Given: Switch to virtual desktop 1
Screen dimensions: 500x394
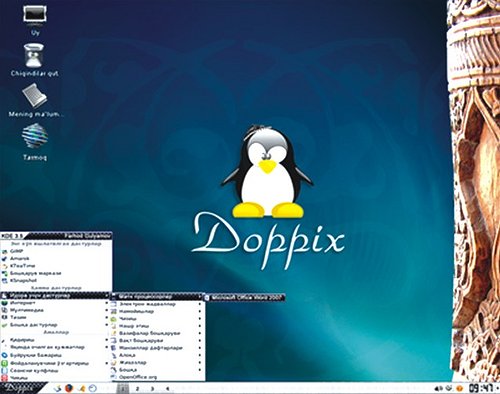Looking at the screenshot, I should pos(123,389).
